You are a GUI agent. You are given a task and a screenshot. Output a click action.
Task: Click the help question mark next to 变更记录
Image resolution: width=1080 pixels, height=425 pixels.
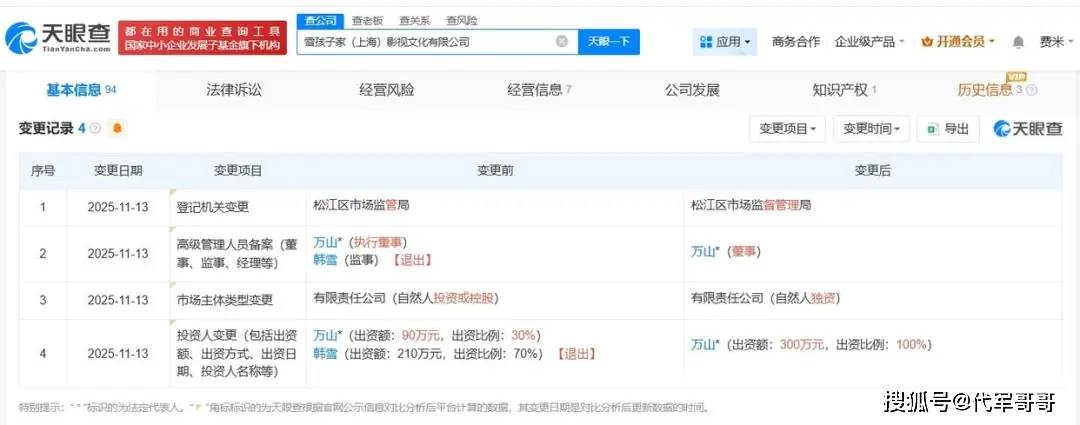click(96, 129)
